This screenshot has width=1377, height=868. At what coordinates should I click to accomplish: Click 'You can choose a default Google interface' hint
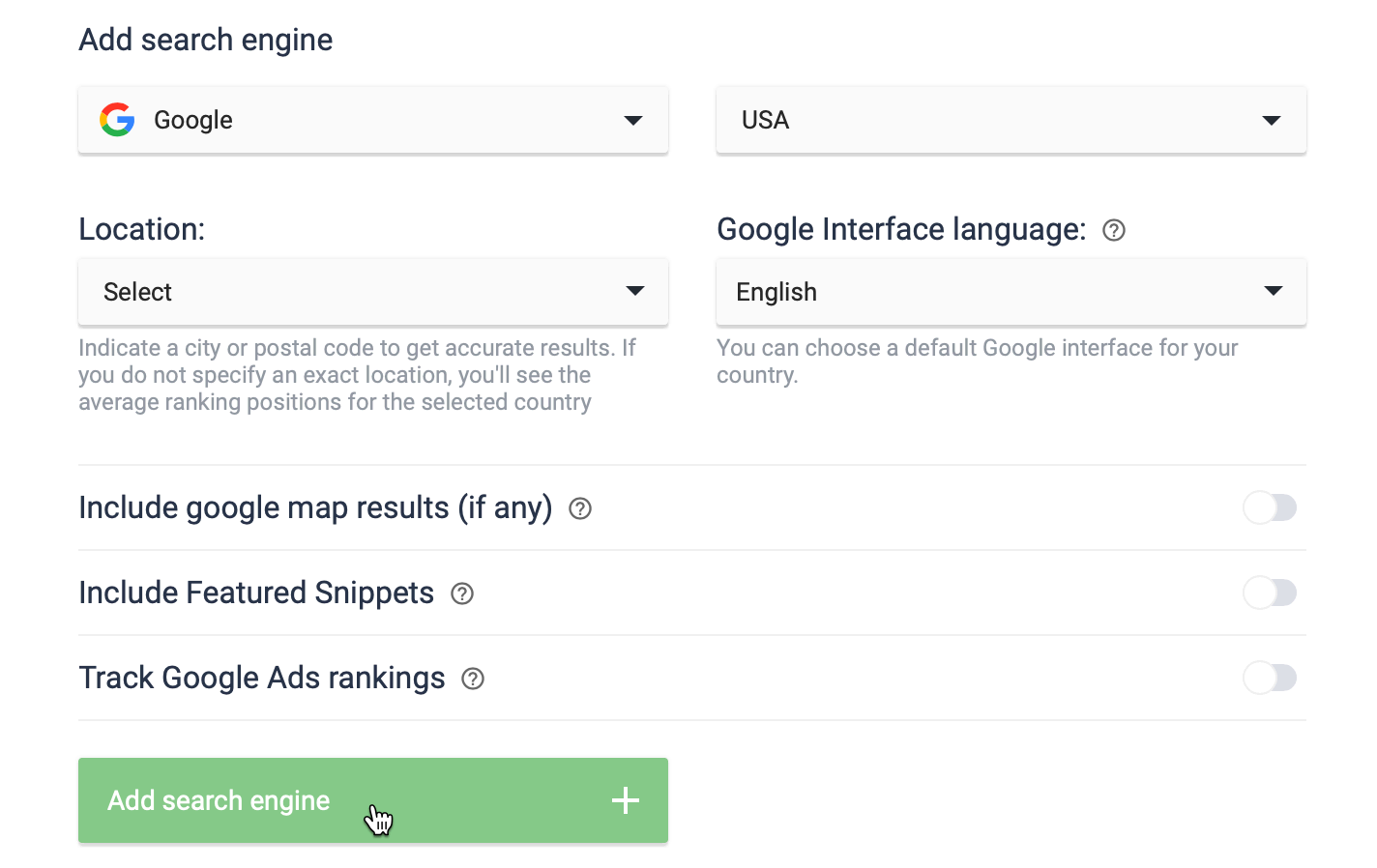977,362
